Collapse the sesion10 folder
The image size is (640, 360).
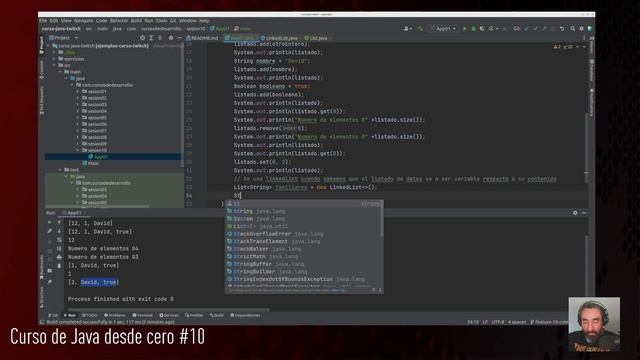(78, 150)
